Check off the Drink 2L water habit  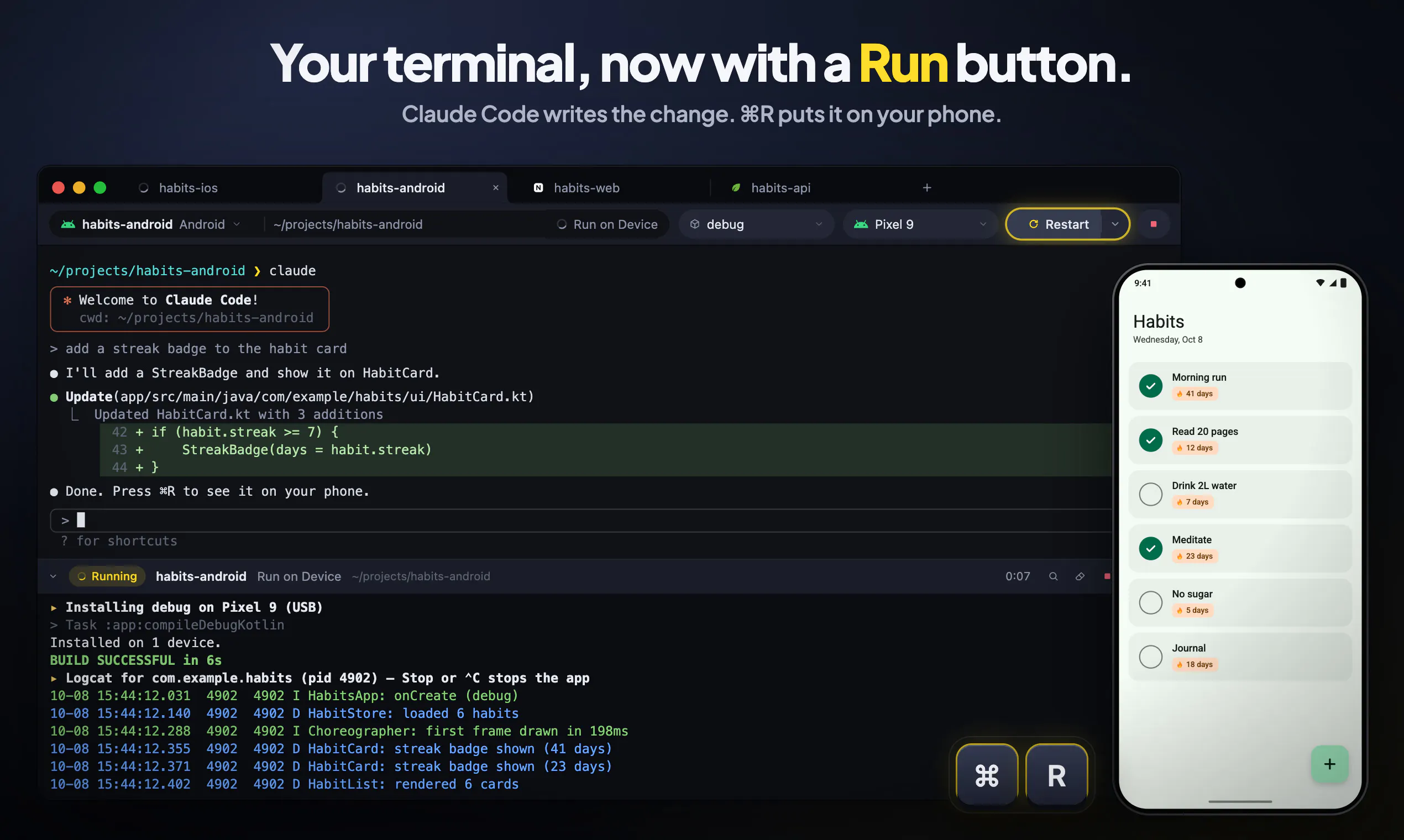point(1150,494)
